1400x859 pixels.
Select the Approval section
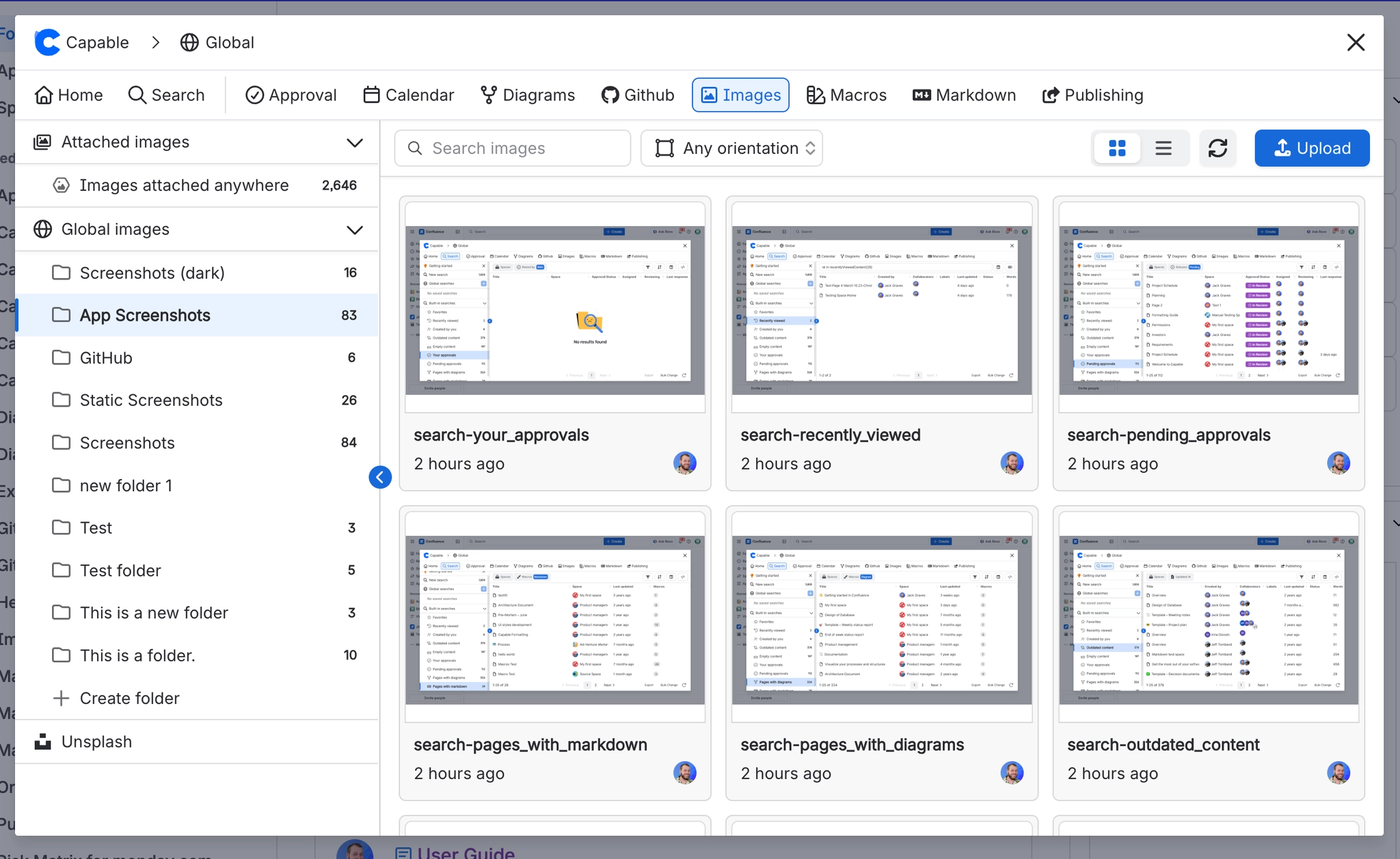point(291,95)
